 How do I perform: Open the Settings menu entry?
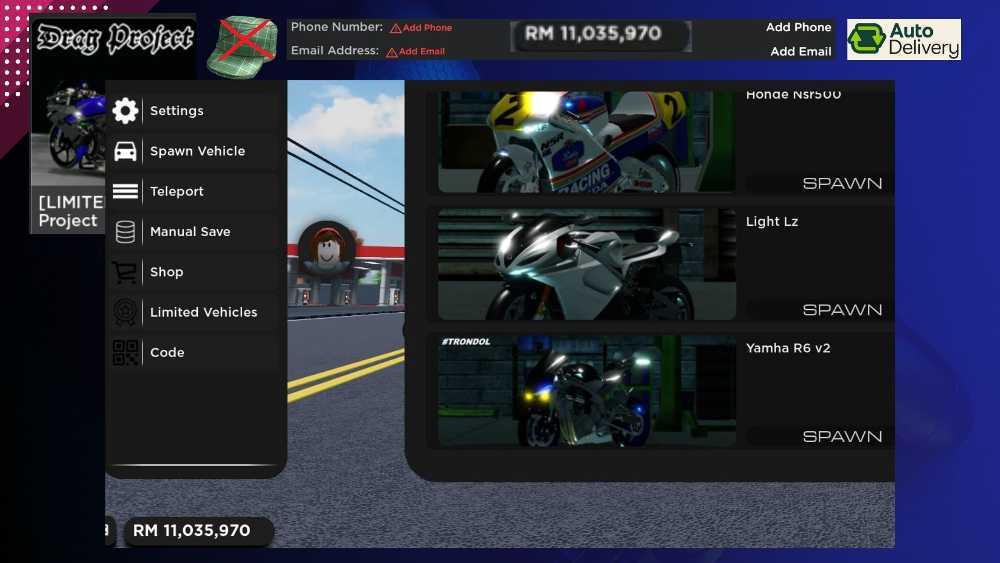point(195,111)
